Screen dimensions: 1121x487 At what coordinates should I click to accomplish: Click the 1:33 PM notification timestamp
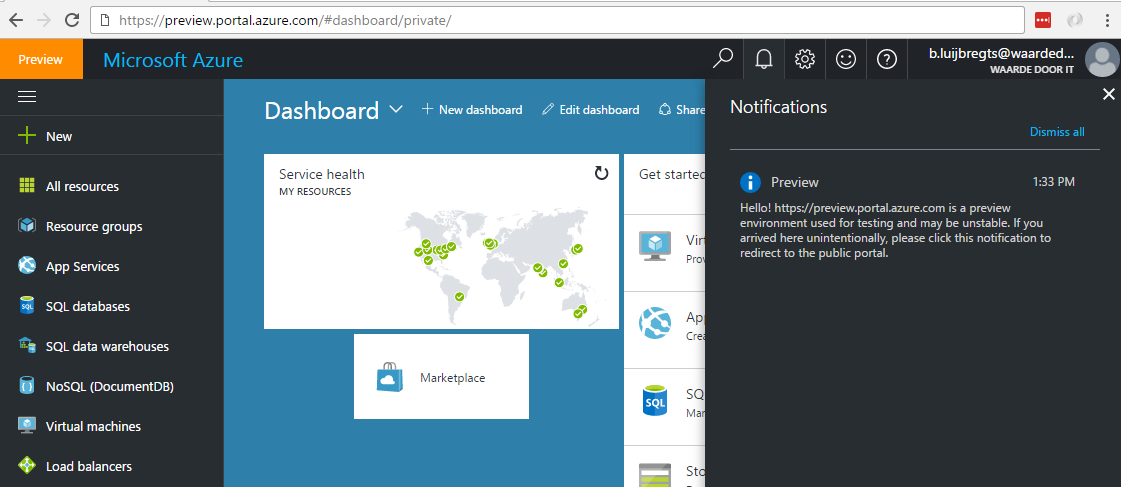pos(1053,182)
